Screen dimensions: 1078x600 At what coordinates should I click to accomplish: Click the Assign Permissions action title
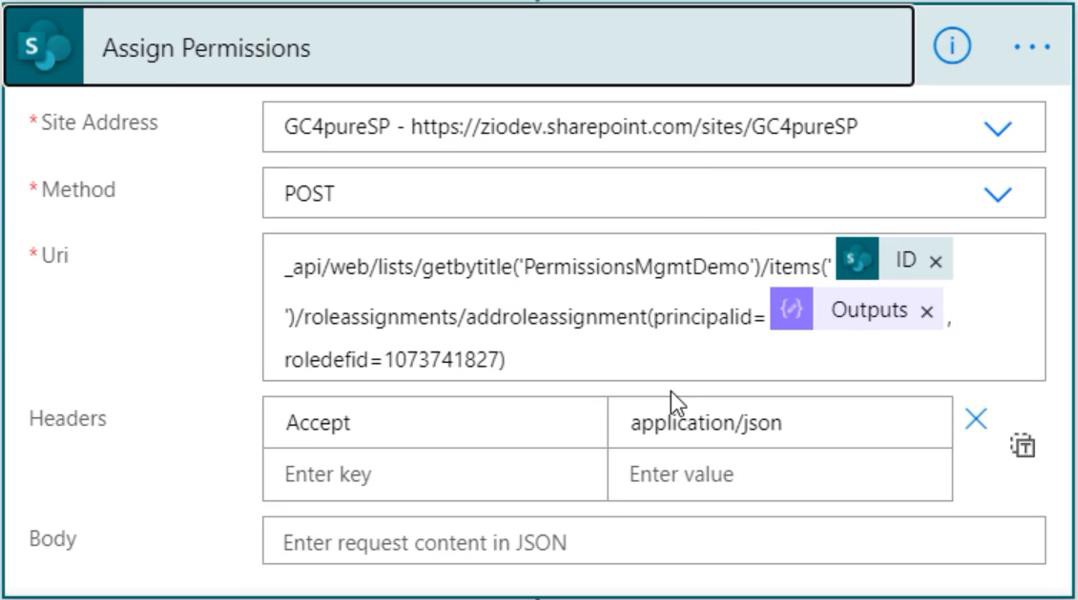pos(206,48)
